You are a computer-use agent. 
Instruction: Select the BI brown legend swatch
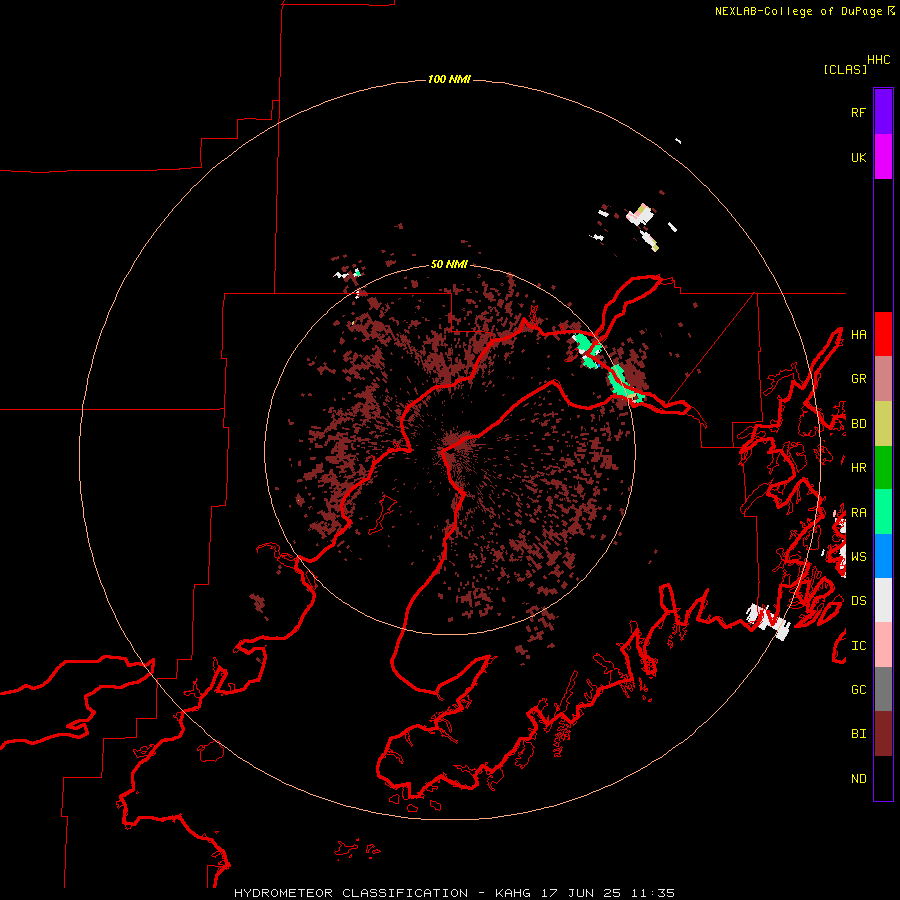click(x=883, y=734)
